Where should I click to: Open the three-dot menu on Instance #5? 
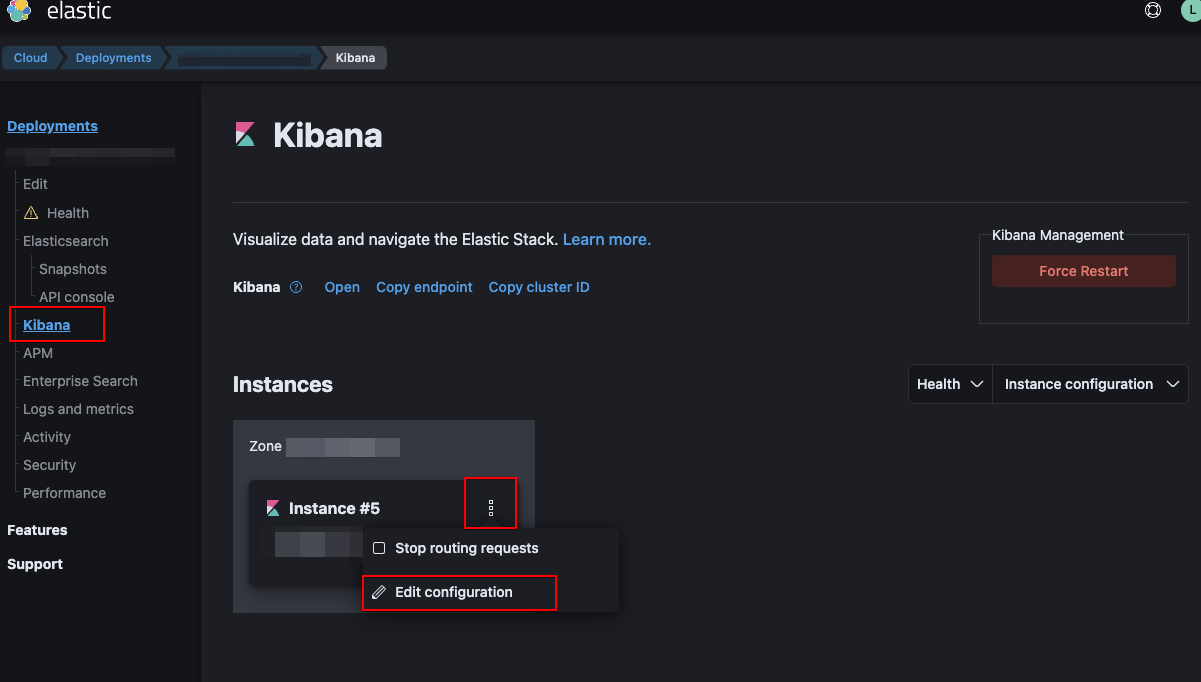click(491, 508)
